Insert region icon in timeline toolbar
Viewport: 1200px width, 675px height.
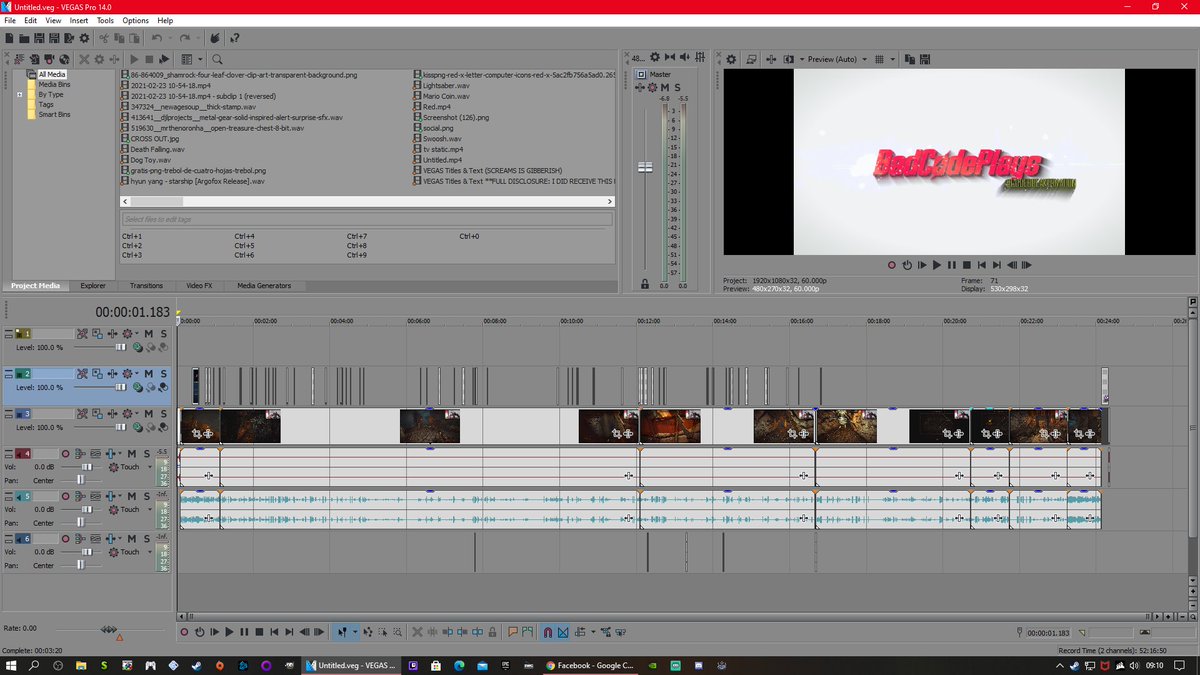[x=527, y=632]
